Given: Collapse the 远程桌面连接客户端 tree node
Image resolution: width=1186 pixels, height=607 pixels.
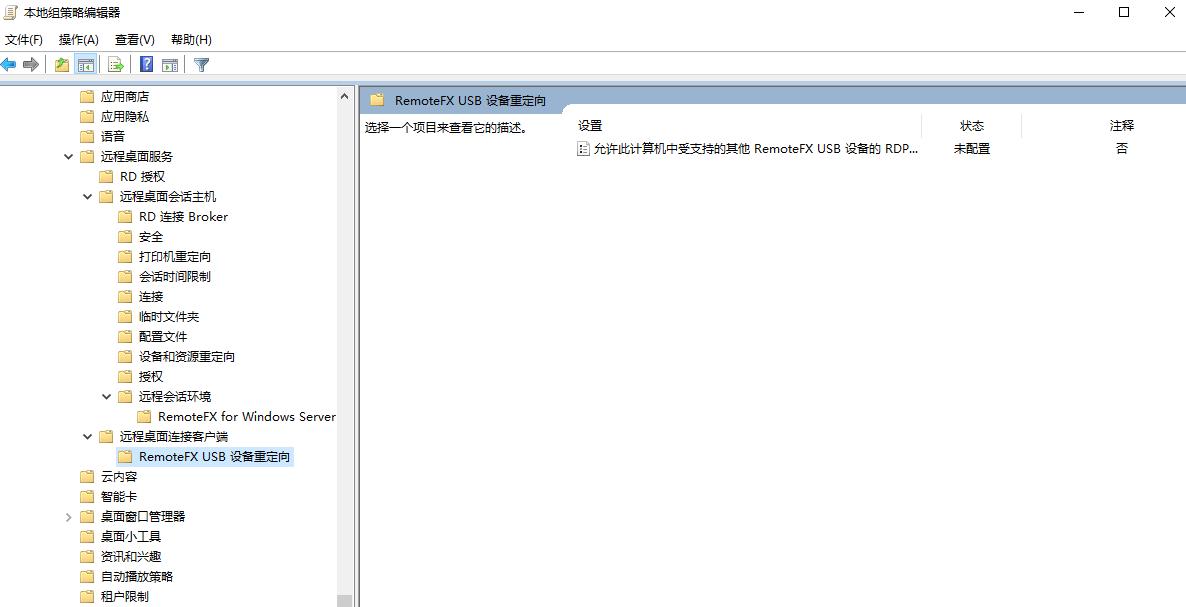Looking at the screenshot, I should (x=88, y=437).
